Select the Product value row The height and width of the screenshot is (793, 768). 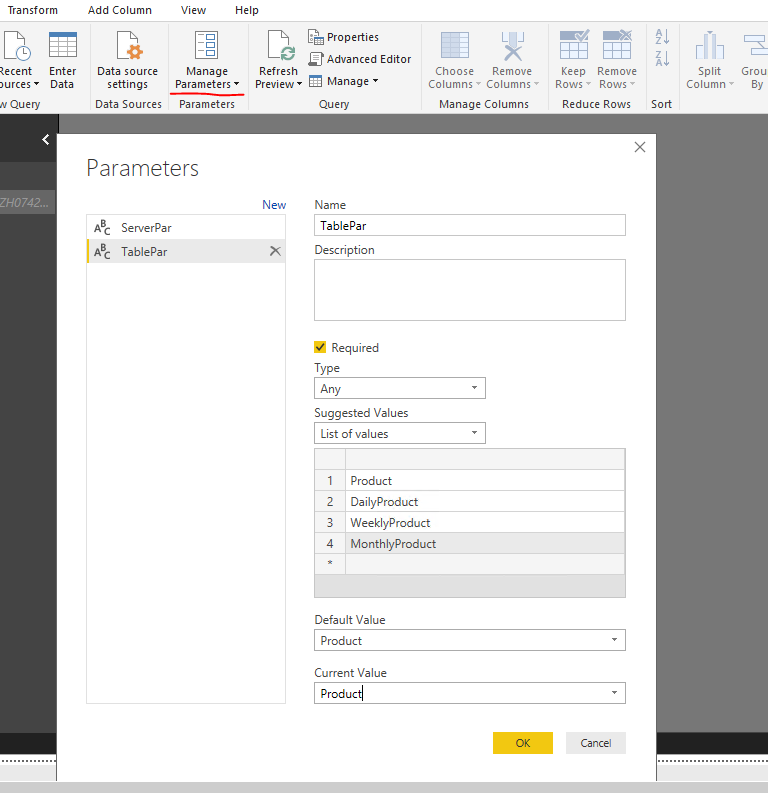click(470, 480)
